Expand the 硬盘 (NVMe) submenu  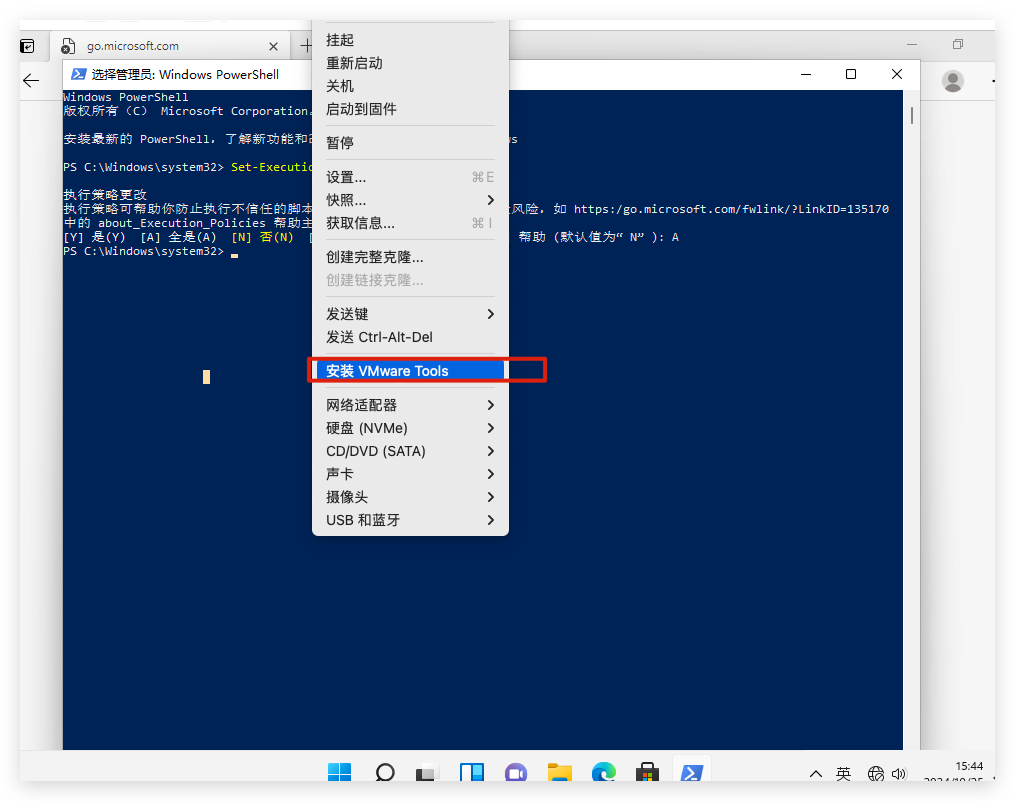pyautogui.click(x=410, y=428)
